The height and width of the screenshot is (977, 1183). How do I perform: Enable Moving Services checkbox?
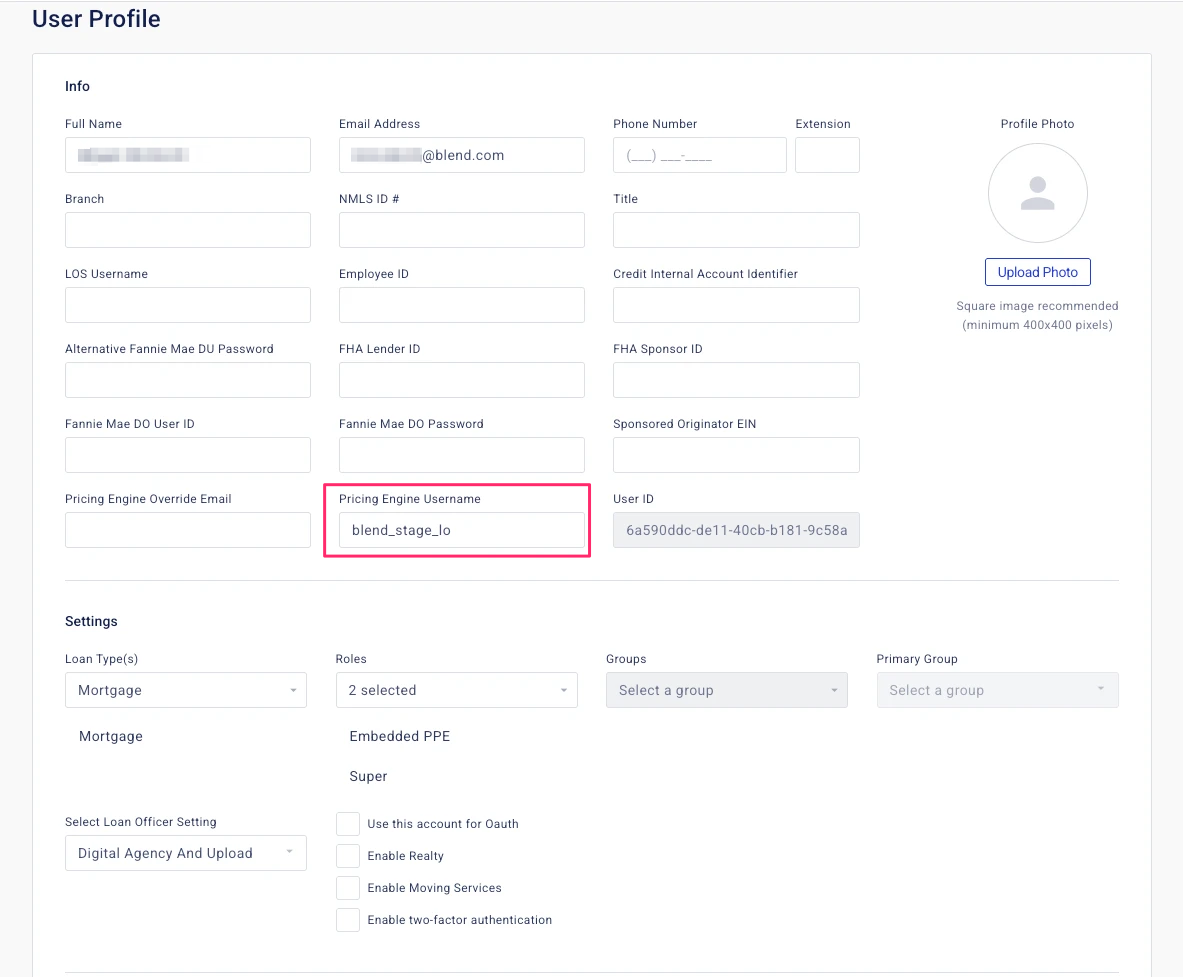click(x=348, y=888)
